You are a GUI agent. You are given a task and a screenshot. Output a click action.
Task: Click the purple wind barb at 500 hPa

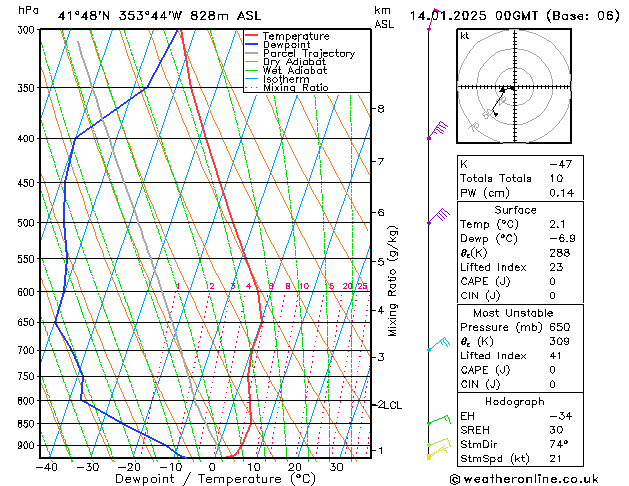(x=438, y=216)
